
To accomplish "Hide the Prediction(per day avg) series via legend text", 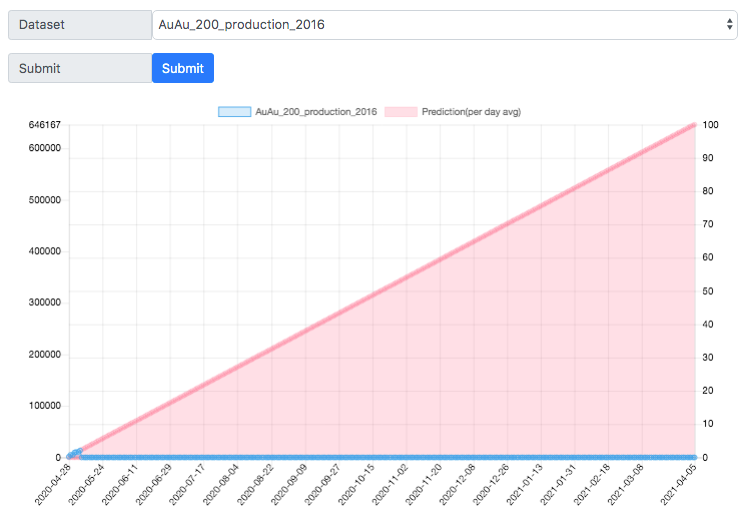I will tap(471, 112).
